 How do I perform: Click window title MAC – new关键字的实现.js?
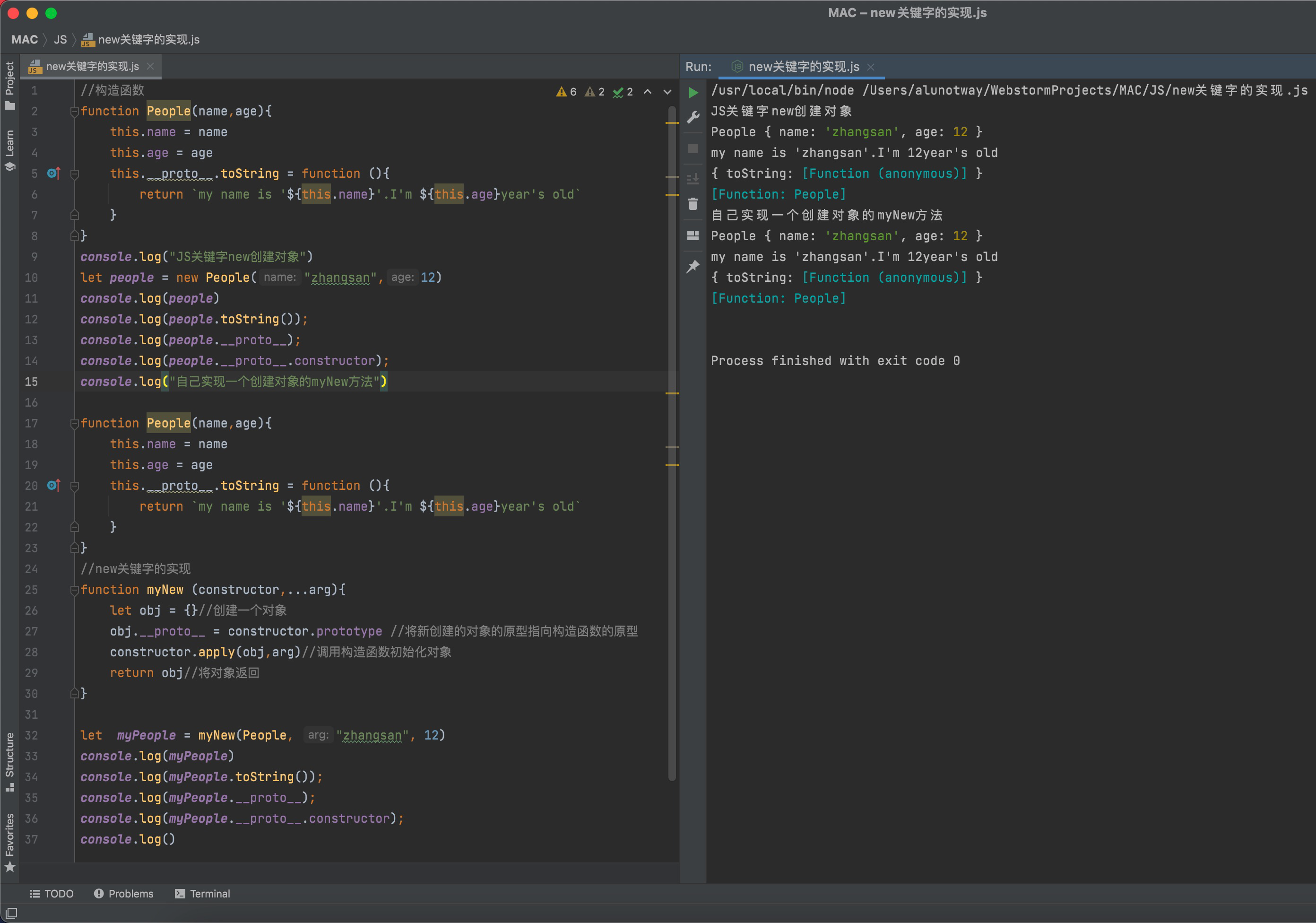tap(907, 13)
